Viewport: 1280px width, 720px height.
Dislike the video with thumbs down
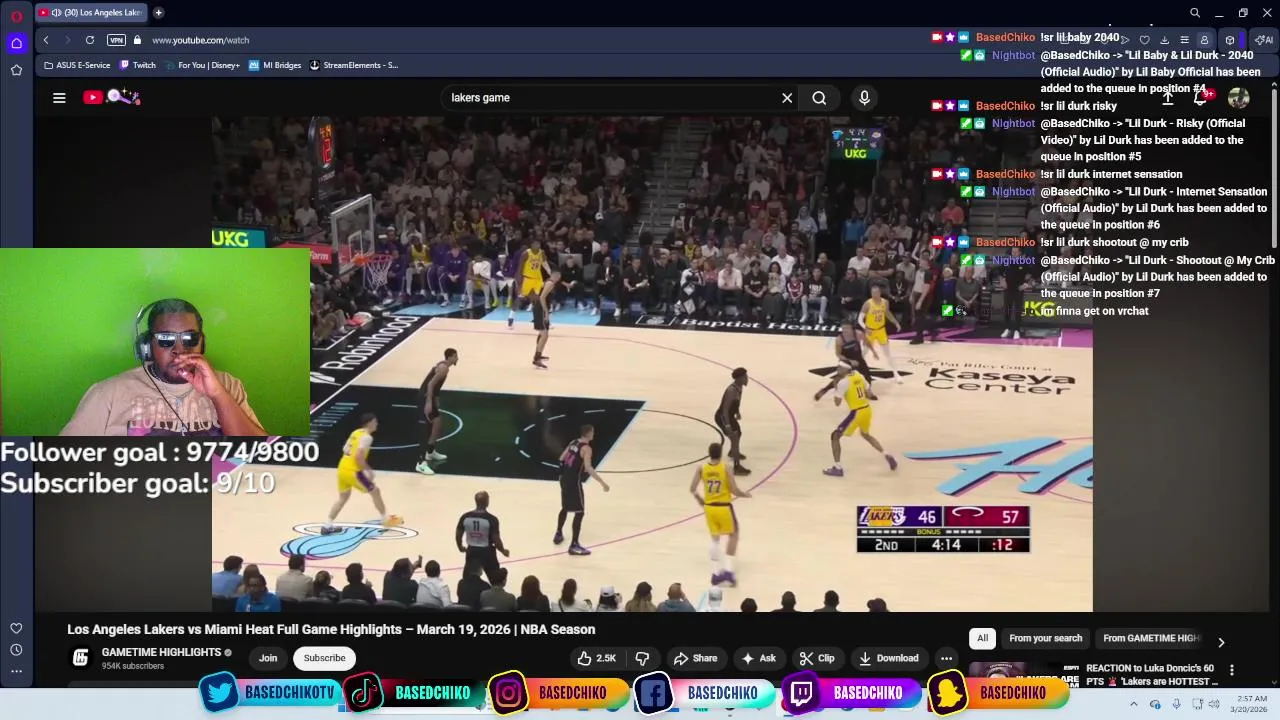[642, 658]
